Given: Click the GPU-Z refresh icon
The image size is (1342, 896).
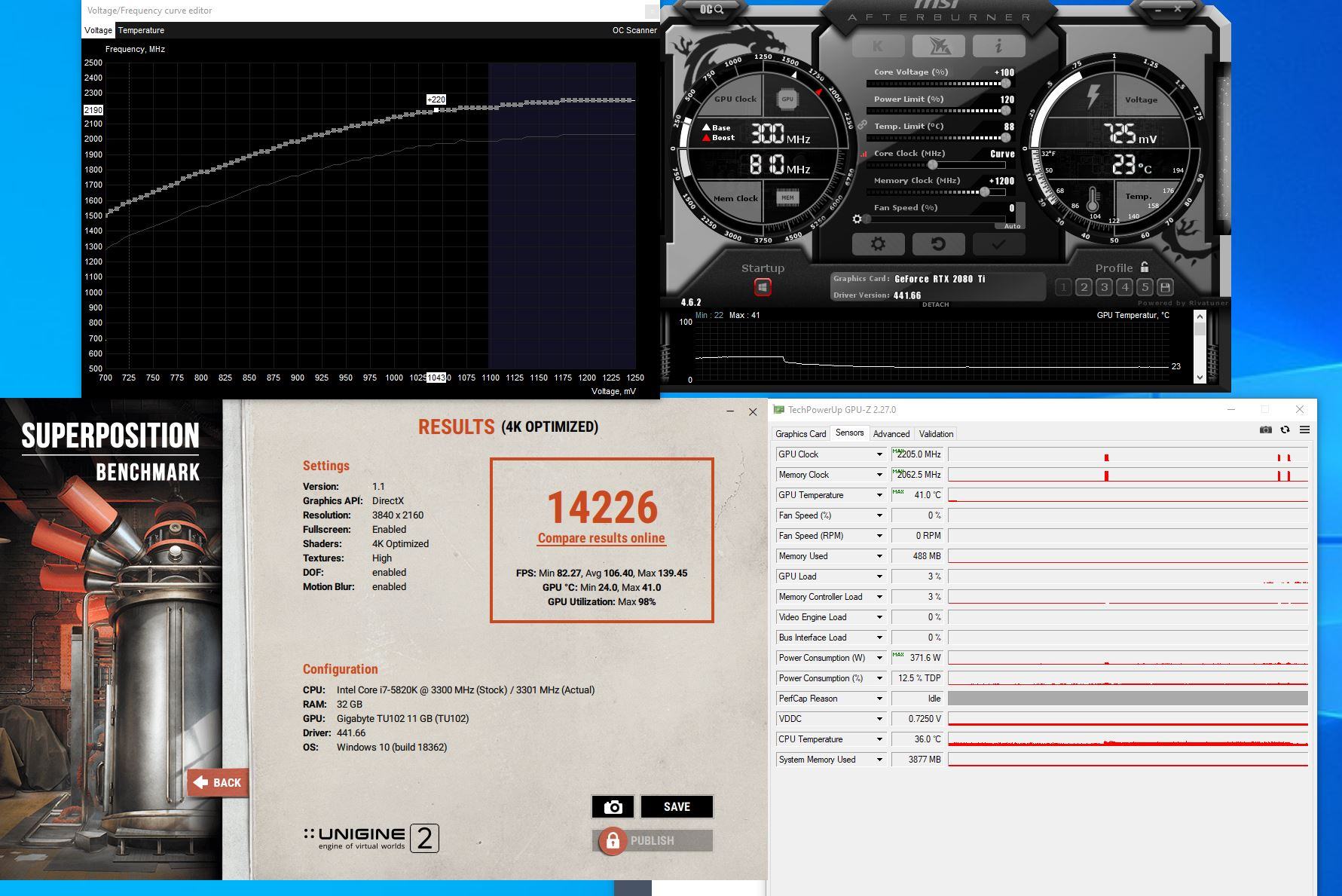Looking at the screenshot, I should coord(1285,430).
